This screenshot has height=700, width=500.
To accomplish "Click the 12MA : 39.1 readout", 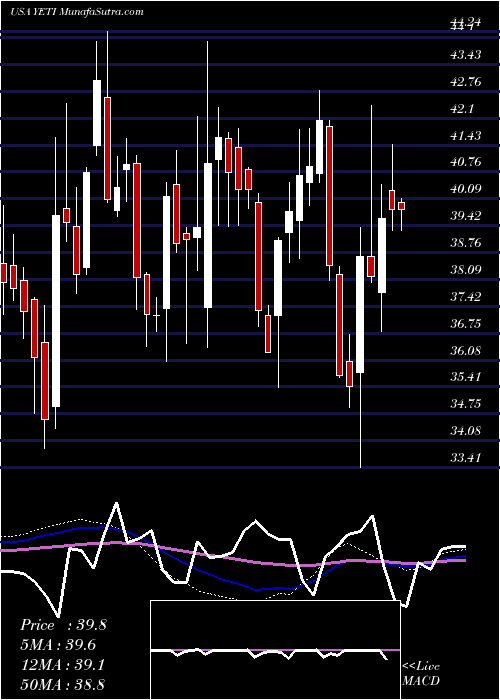I will 63,664.
